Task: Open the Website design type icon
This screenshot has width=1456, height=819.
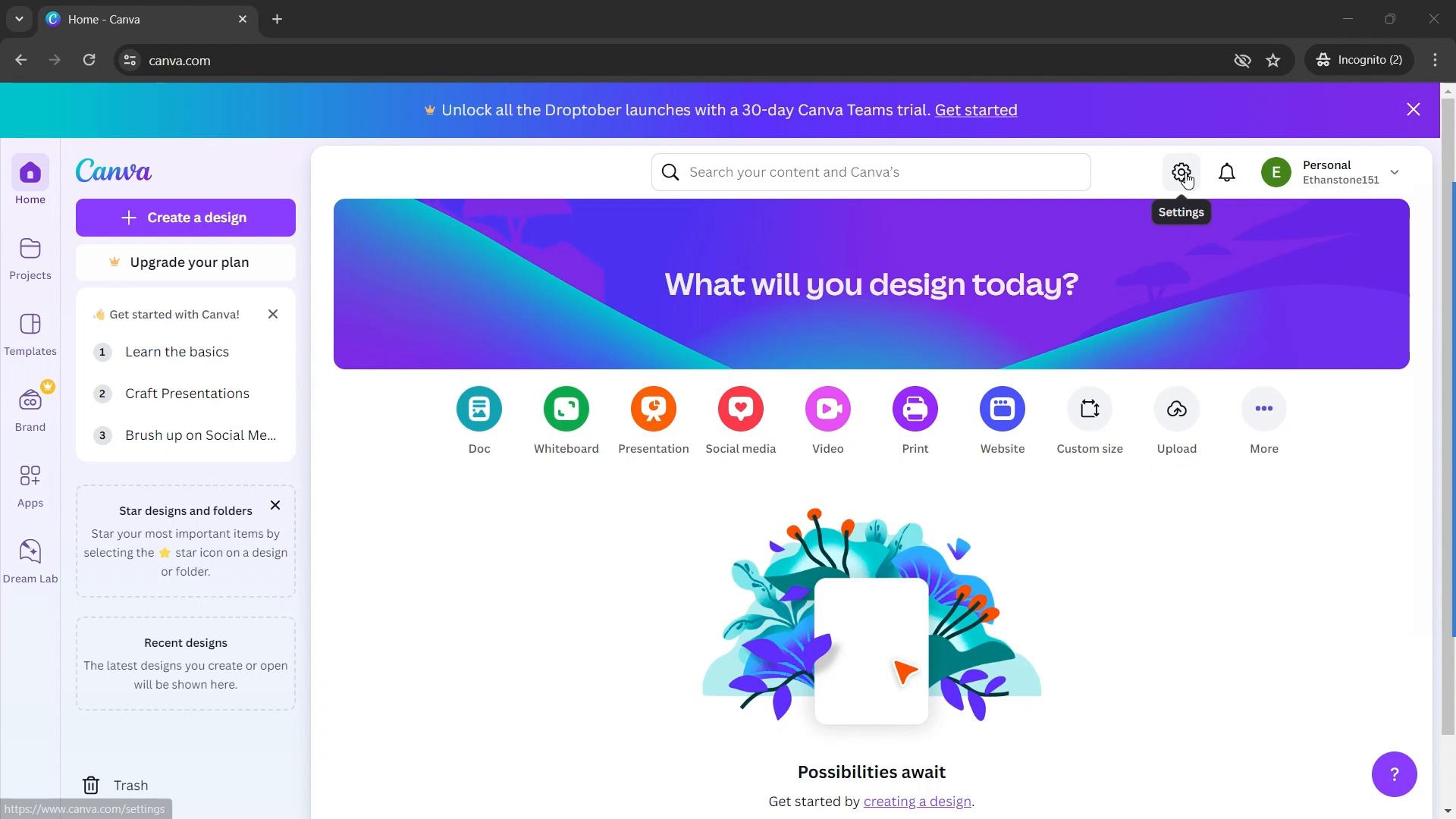Action: (1002, 408)
